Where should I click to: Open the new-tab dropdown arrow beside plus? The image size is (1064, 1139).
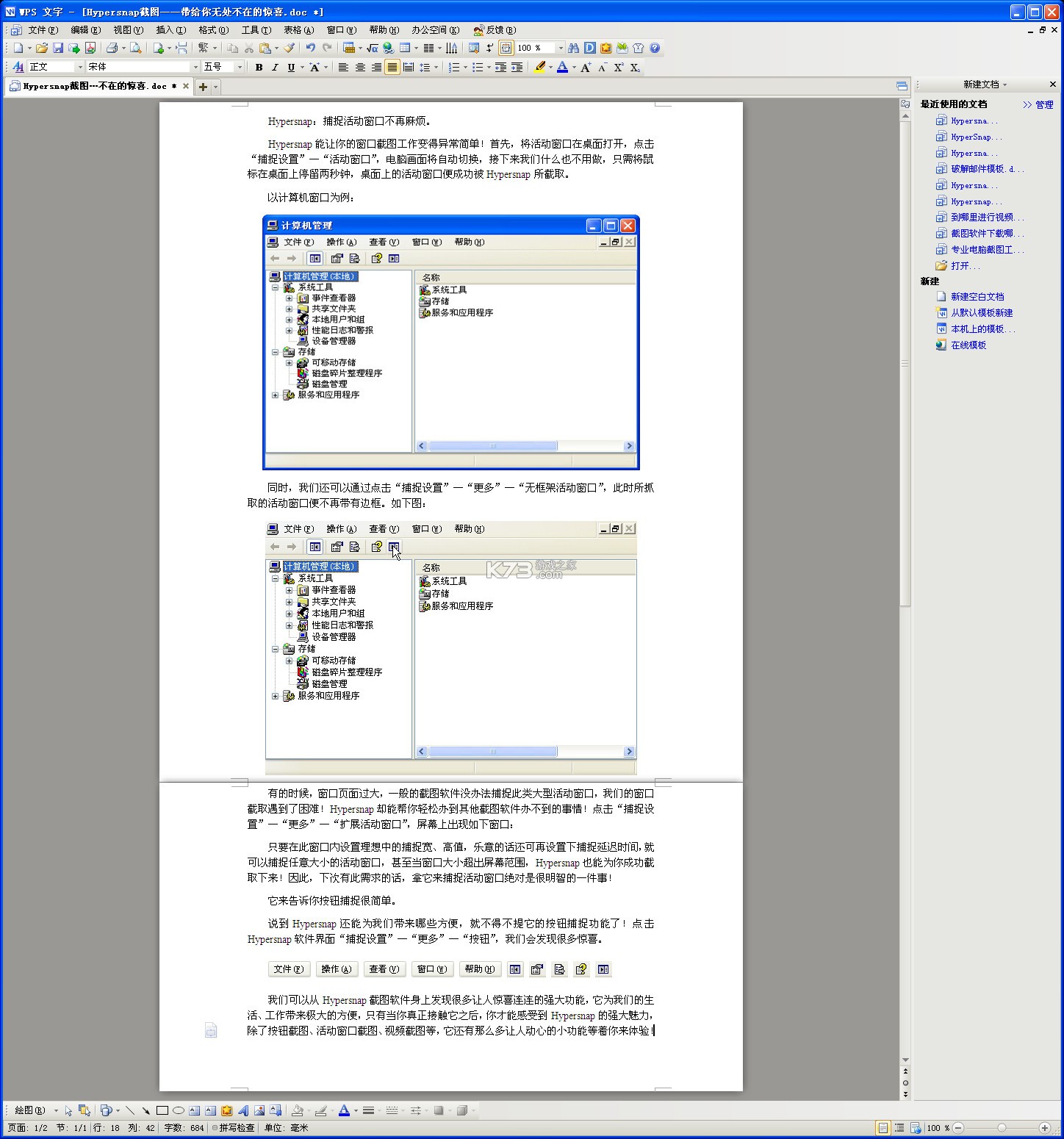215,87
